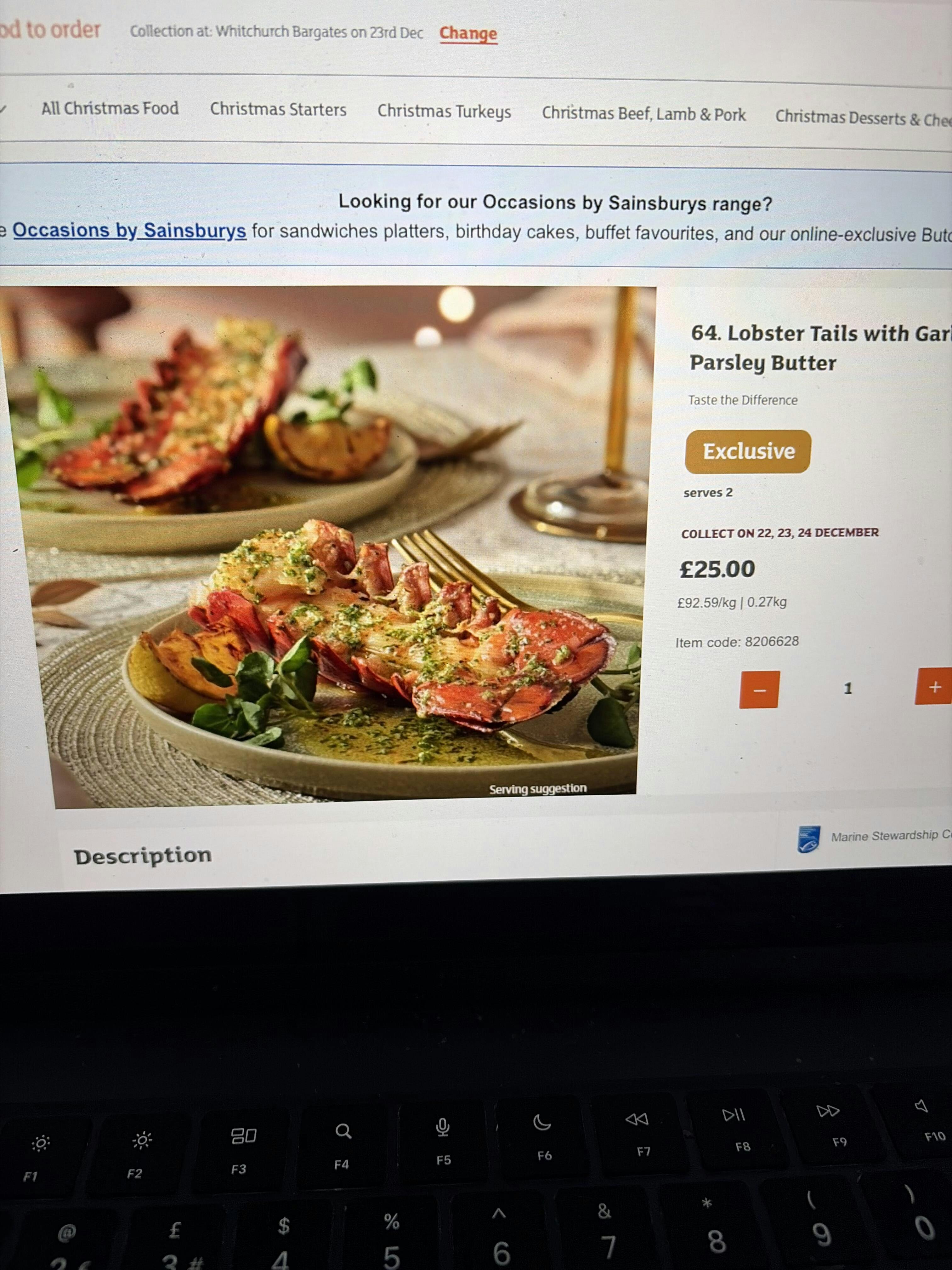This screenshot has width=952, height=1270.
Task: Click the quantity number field
Action: pos(847,689)
